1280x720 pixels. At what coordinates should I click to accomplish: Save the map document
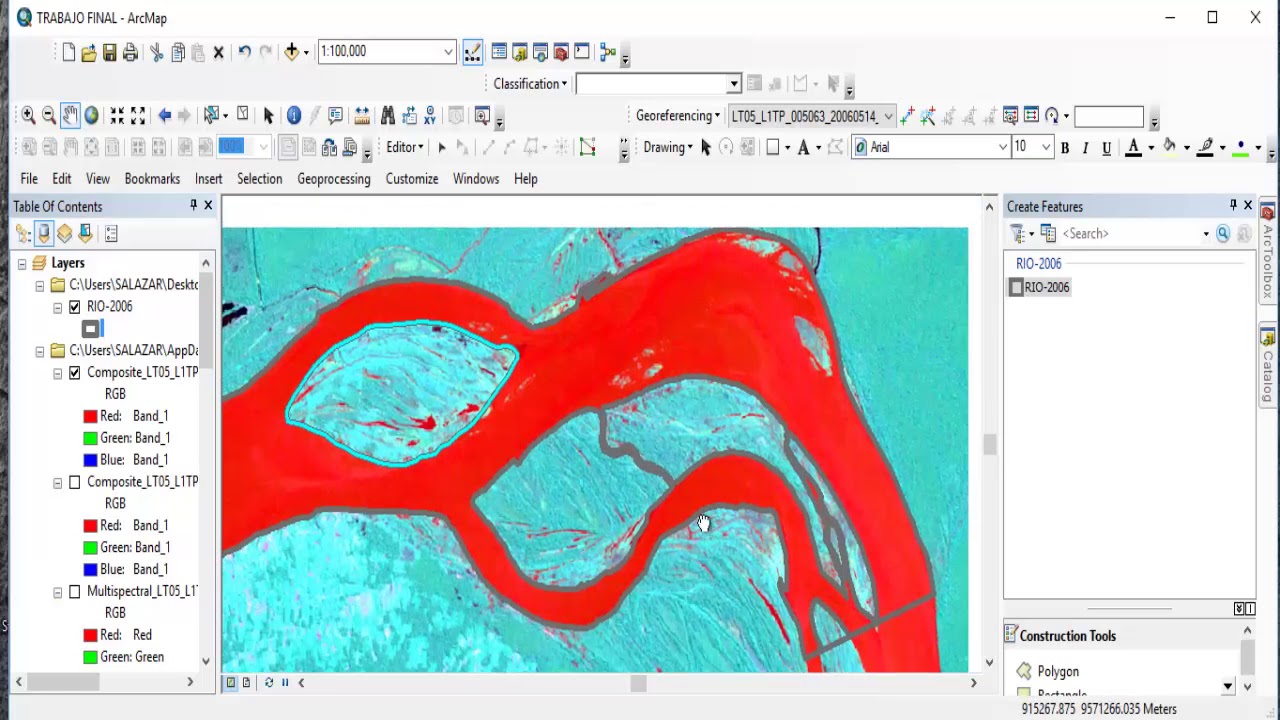click(x=110, y=52)
